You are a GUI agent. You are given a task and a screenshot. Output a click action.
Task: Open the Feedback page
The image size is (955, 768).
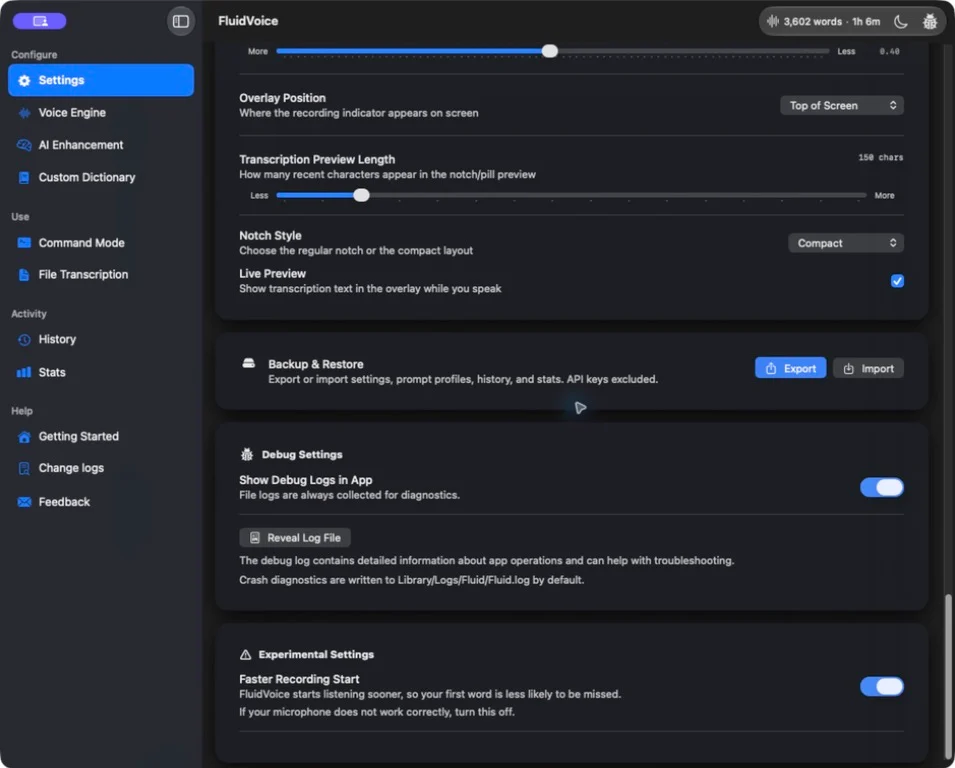101,502
